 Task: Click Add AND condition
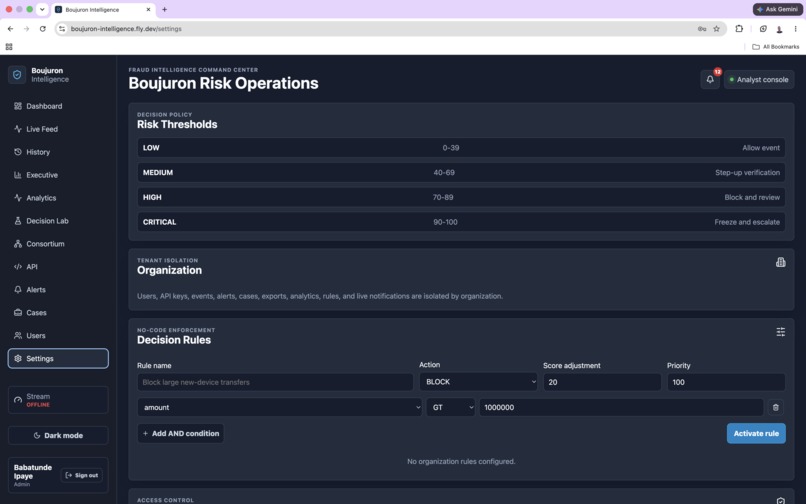[180, 434]
